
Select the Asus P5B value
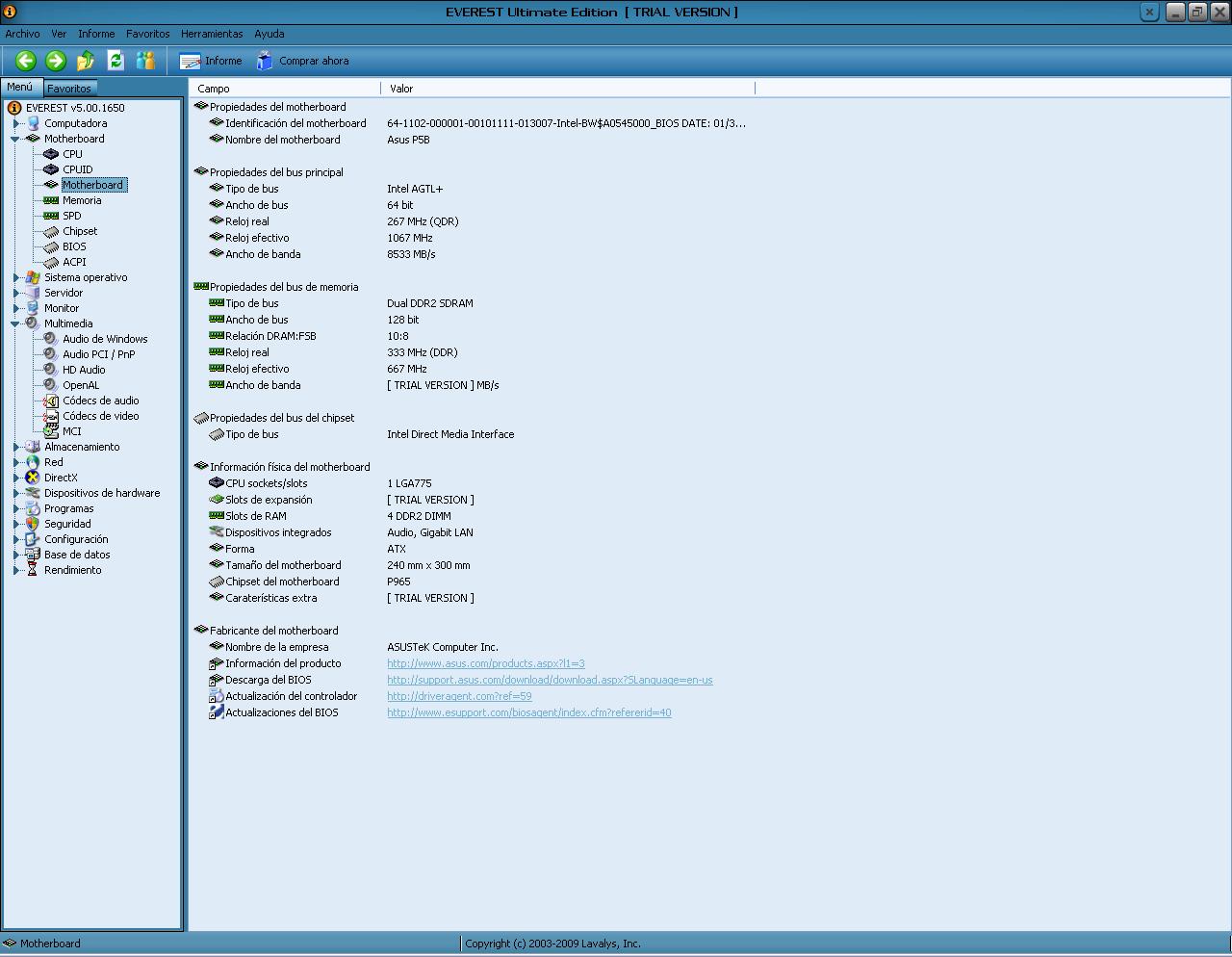[408, 140]
